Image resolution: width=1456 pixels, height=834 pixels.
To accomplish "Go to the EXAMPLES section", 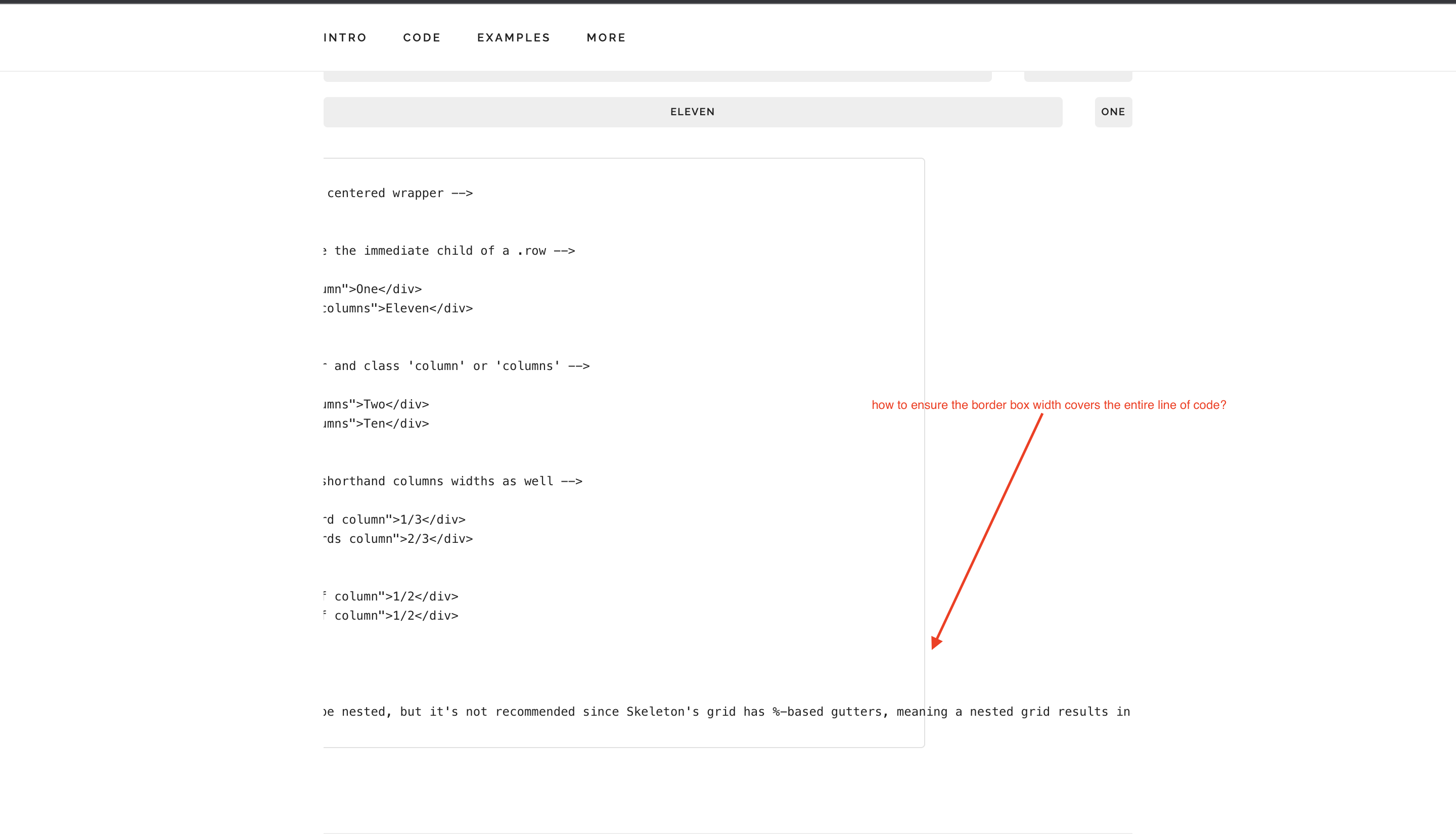I will (x=513, y=38).
